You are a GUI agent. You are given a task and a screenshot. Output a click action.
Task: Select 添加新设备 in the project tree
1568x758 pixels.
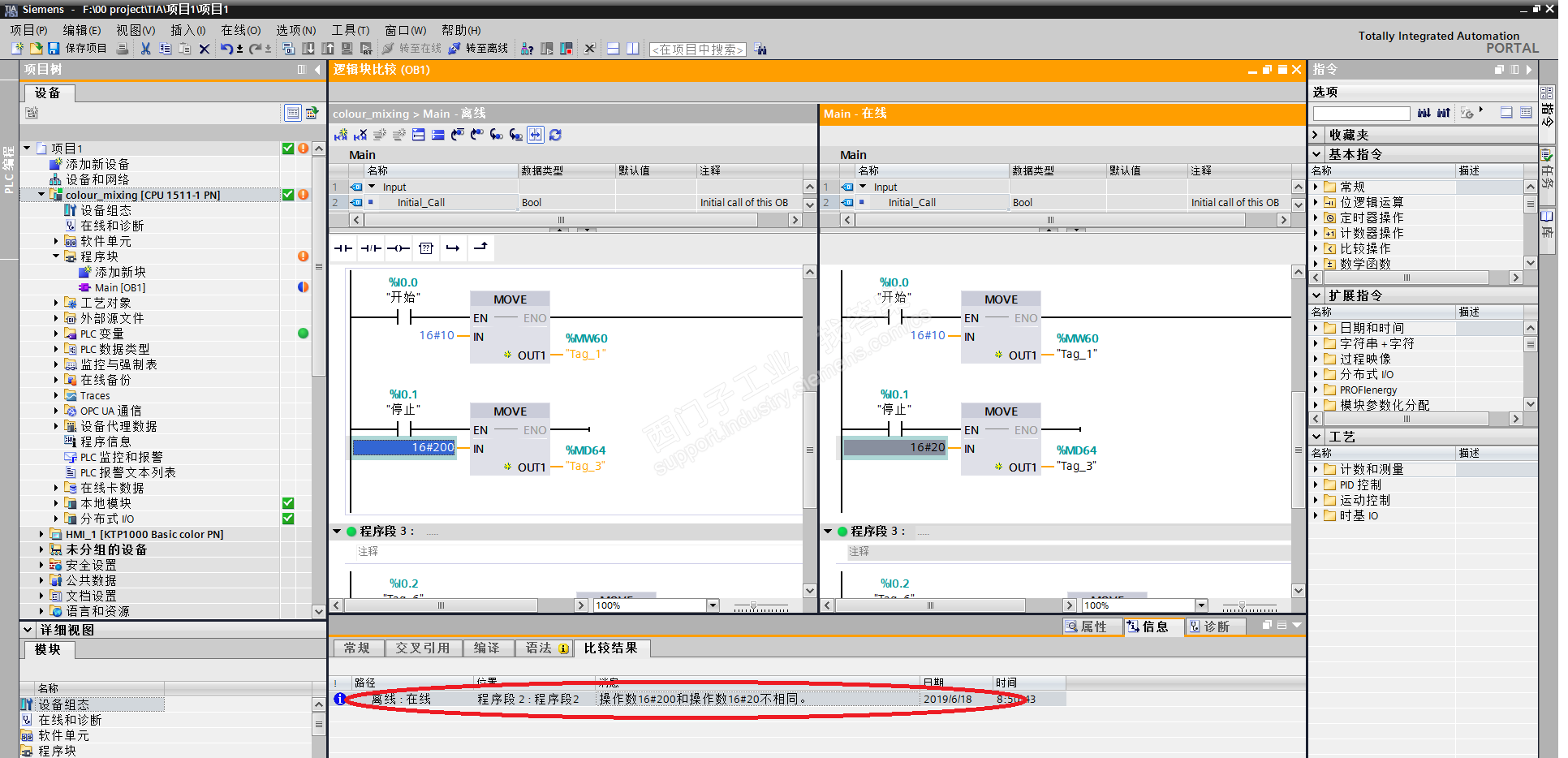pos(97,164)
